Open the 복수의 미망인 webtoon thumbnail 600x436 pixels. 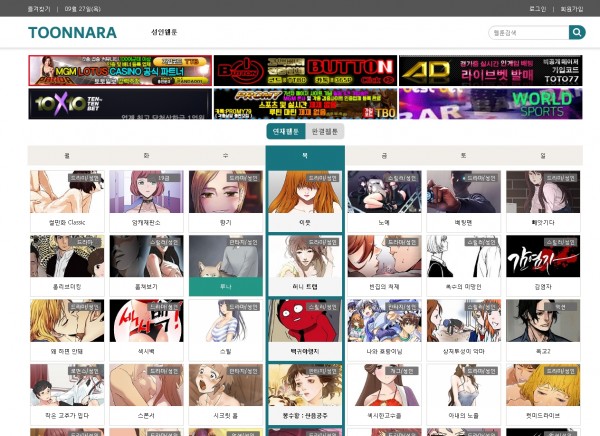(x=463, y=256)
